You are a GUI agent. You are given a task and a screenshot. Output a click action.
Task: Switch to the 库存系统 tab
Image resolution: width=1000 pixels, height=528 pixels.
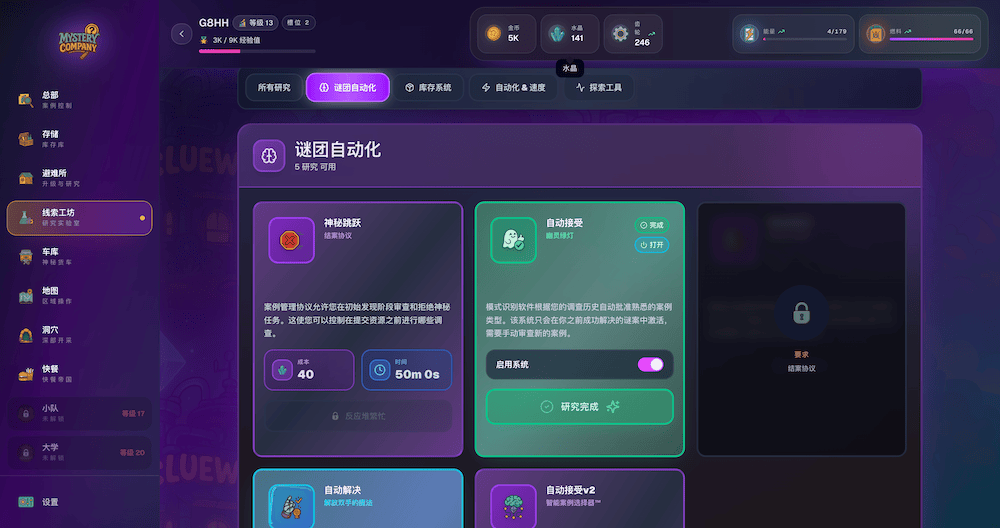tap(427, 88)
